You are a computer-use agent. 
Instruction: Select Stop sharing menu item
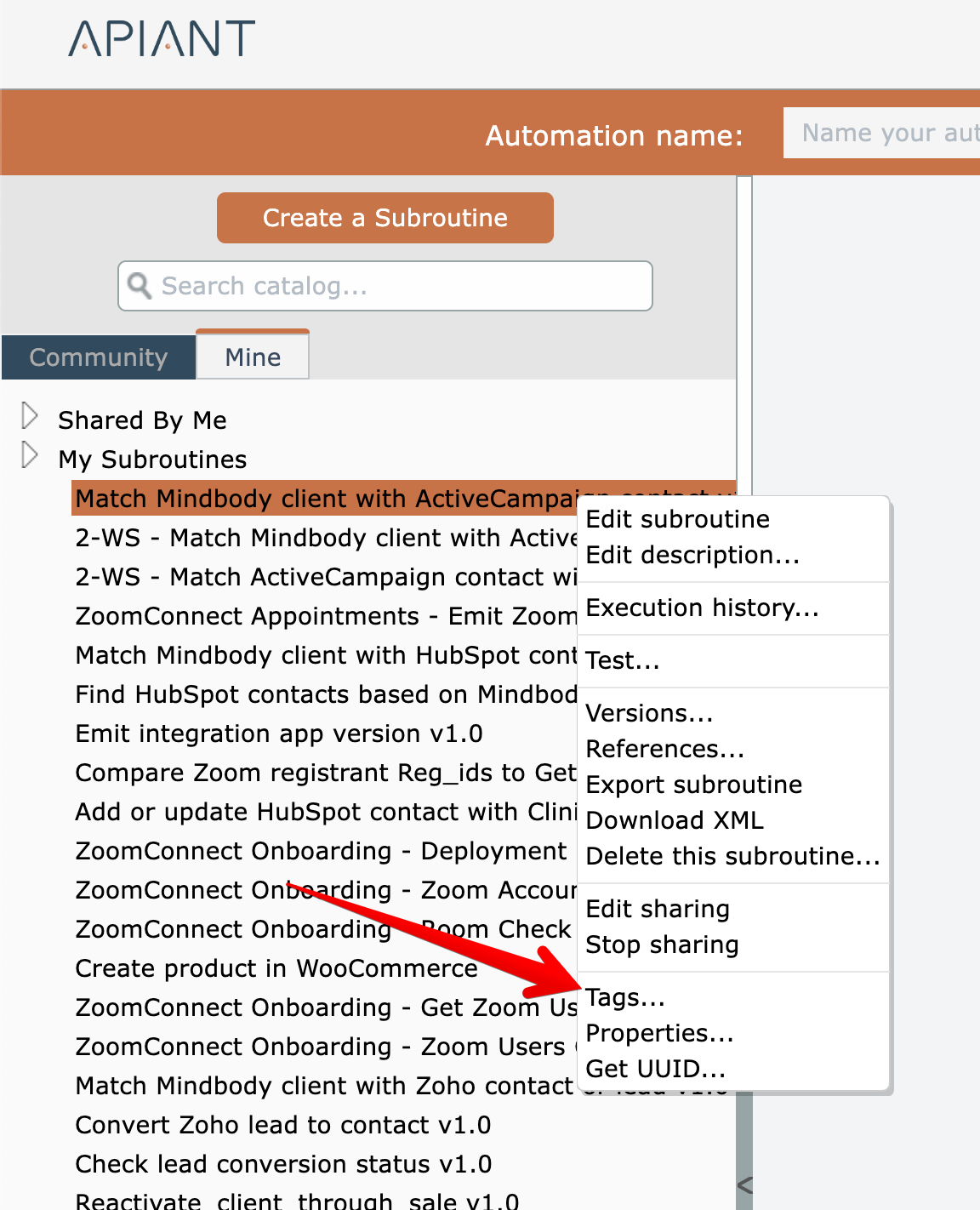tap(662, 945)
